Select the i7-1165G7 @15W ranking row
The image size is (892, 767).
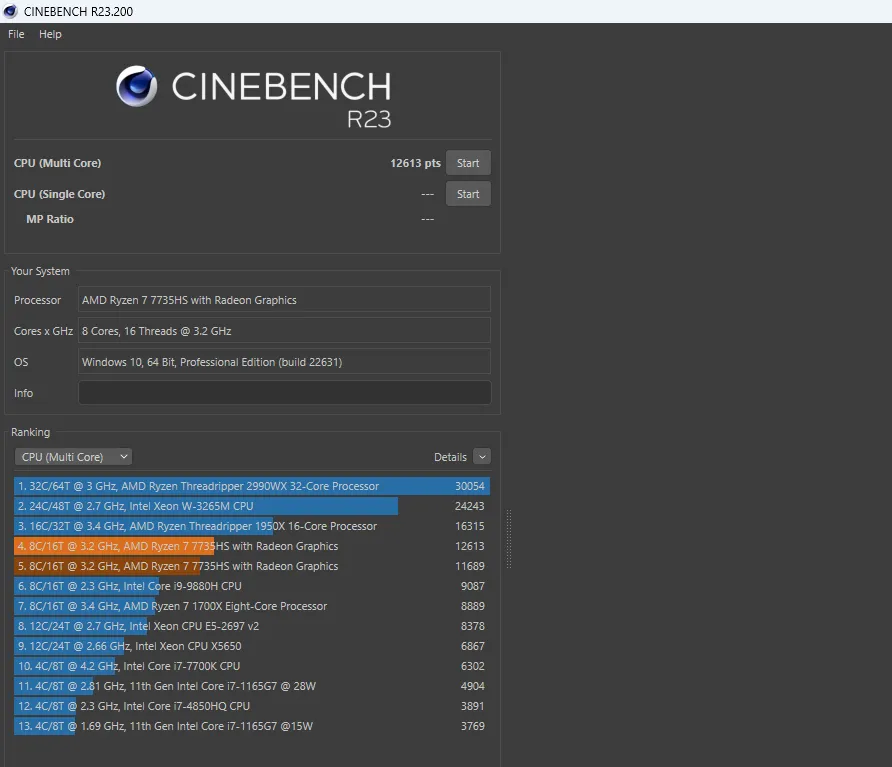pos(251,726)
